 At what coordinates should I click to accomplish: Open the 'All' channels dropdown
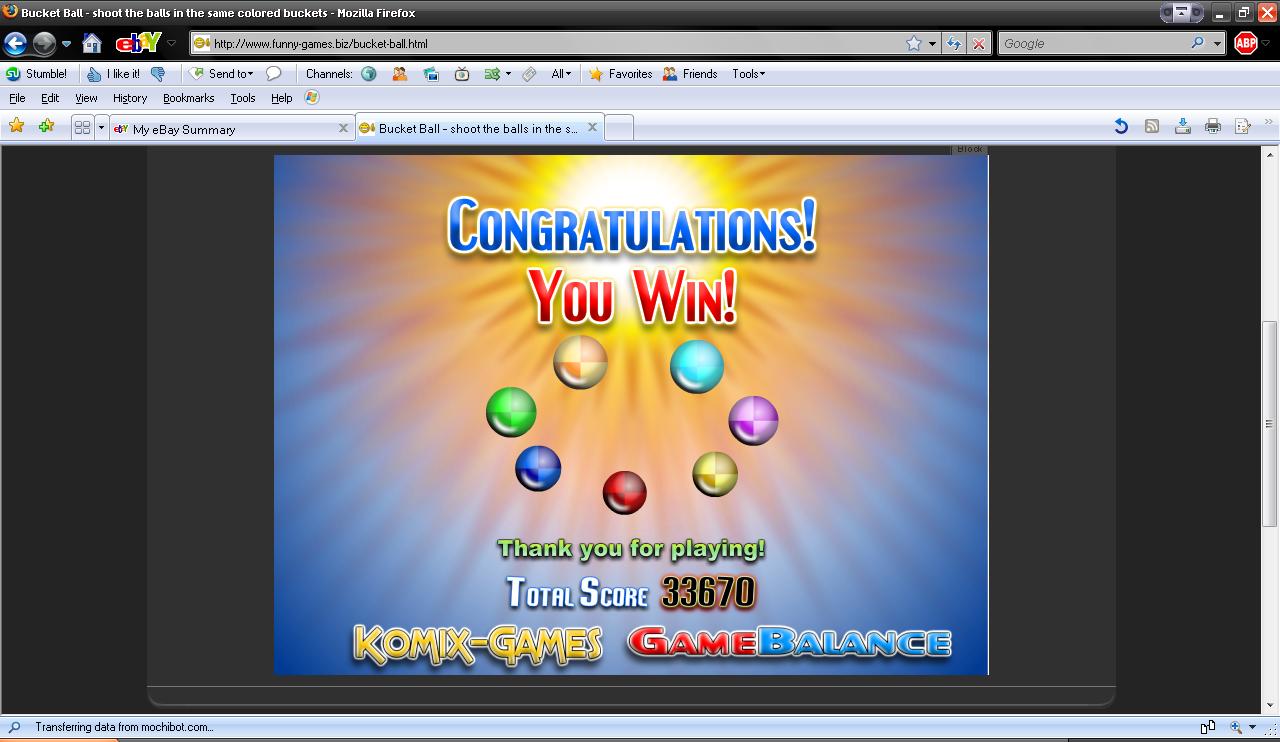(561, 74)
